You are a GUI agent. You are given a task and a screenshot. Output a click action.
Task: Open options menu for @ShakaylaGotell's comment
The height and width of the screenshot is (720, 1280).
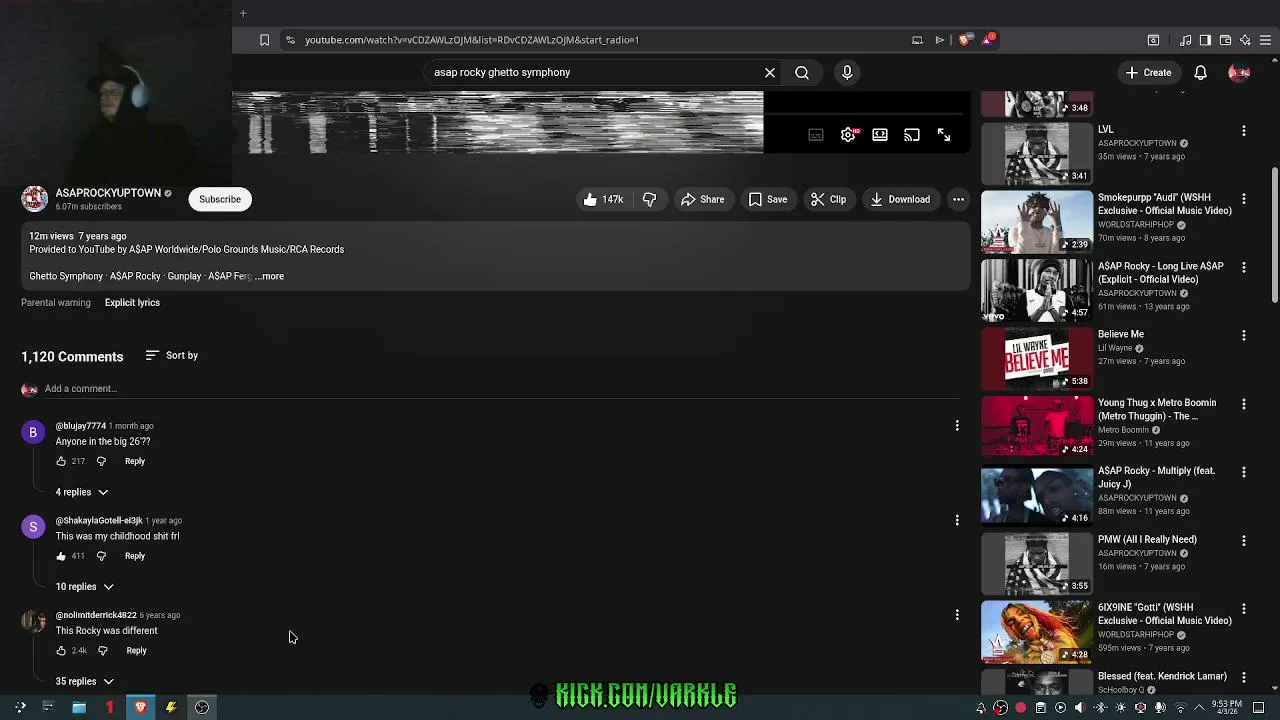[957, 520]
